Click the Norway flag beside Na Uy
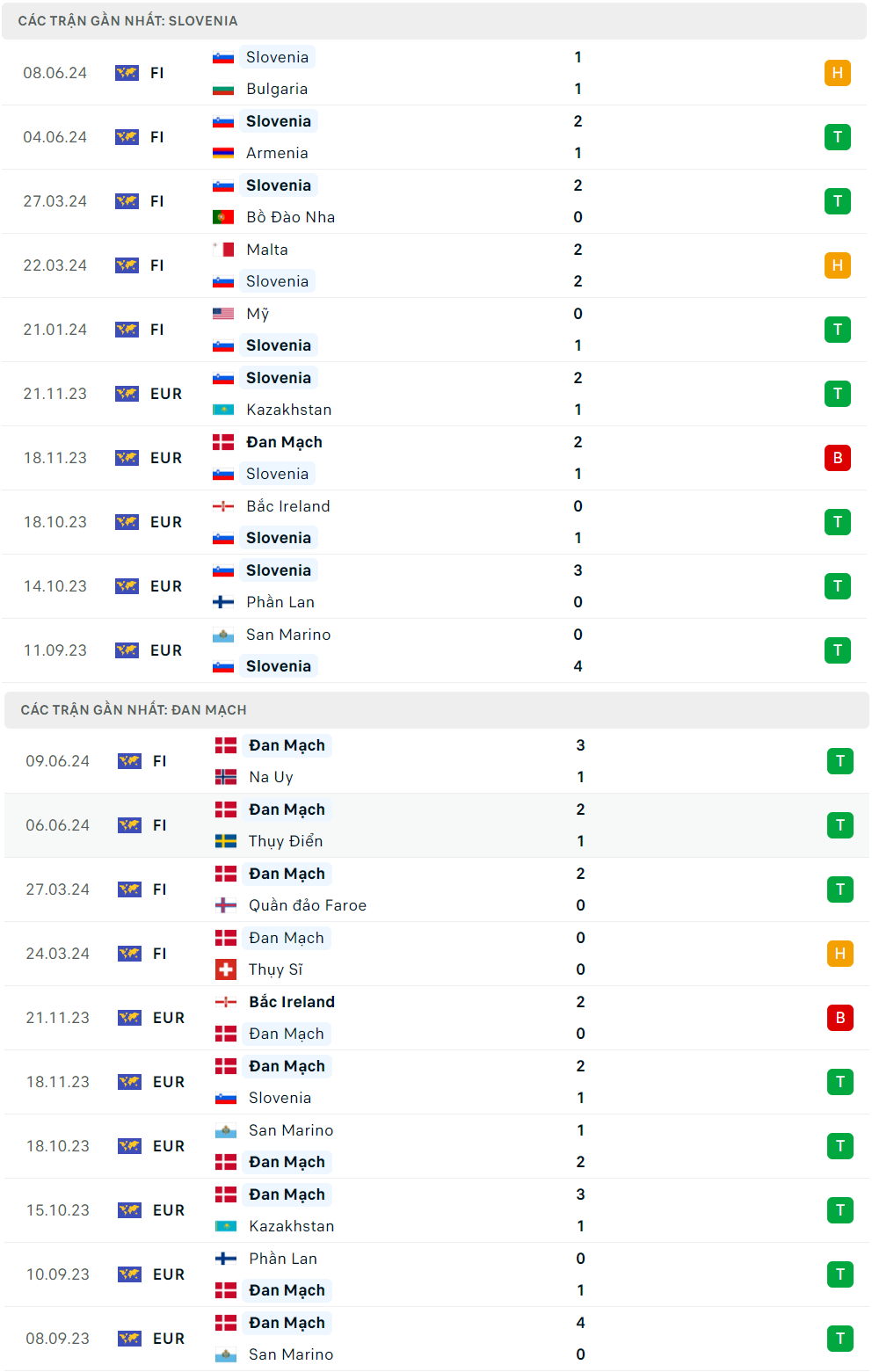Image resolution: width=872 pixels, height=1372 pixels. pyautogui.click(x=226, y=777)
